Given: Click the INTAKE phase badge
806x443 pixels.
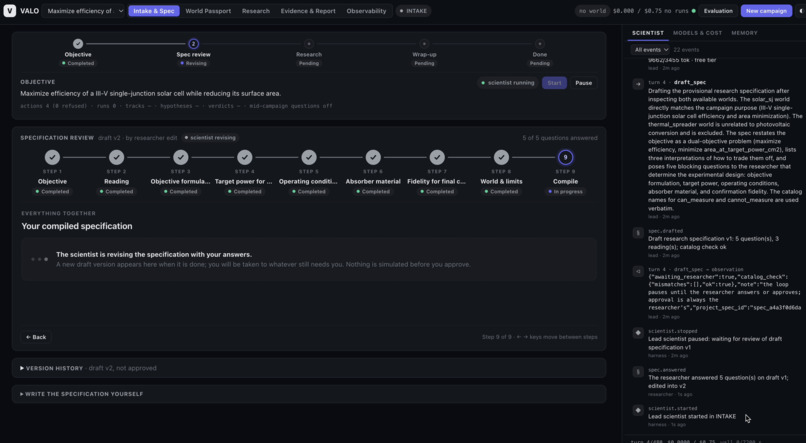Looking at the screenshot, I should coord(413,11).
